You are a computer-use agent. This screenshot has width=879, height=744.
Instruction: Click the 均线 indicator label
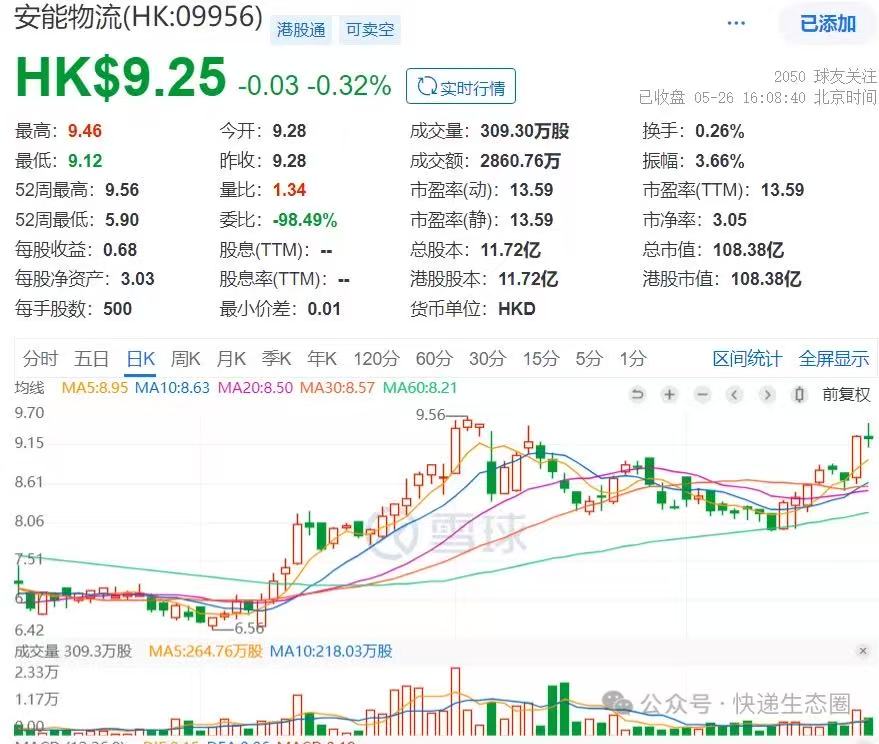point(29,388)
